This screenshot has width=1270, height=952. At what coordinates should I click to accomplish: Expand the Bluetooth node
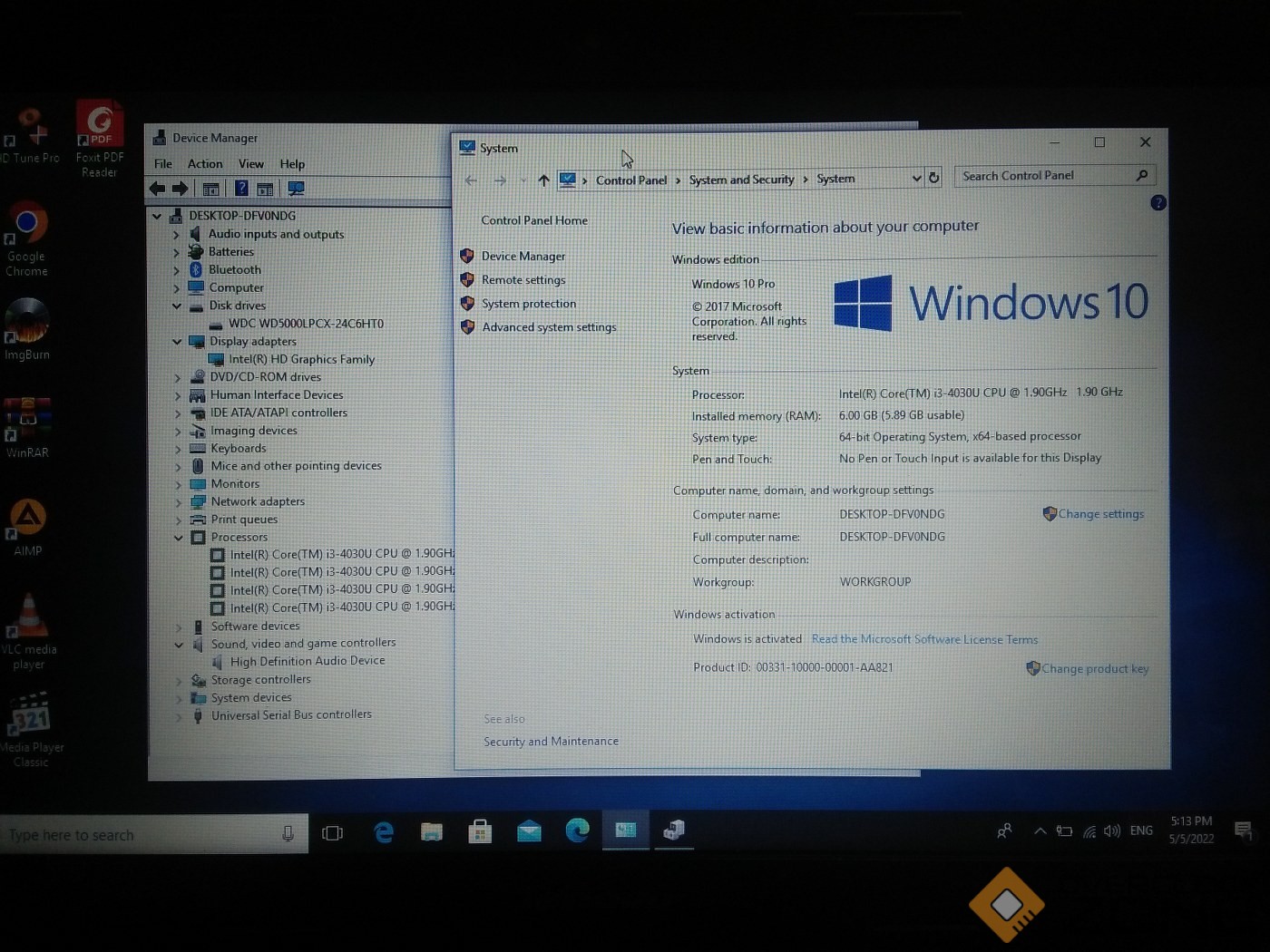(176, 270)
